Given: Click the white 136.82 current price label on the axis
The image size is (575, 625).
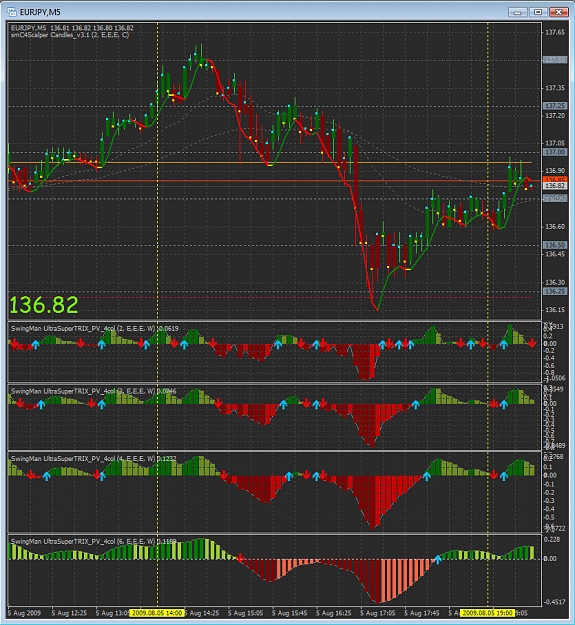Looking at the screenshot, I should [x=555, y=186].
